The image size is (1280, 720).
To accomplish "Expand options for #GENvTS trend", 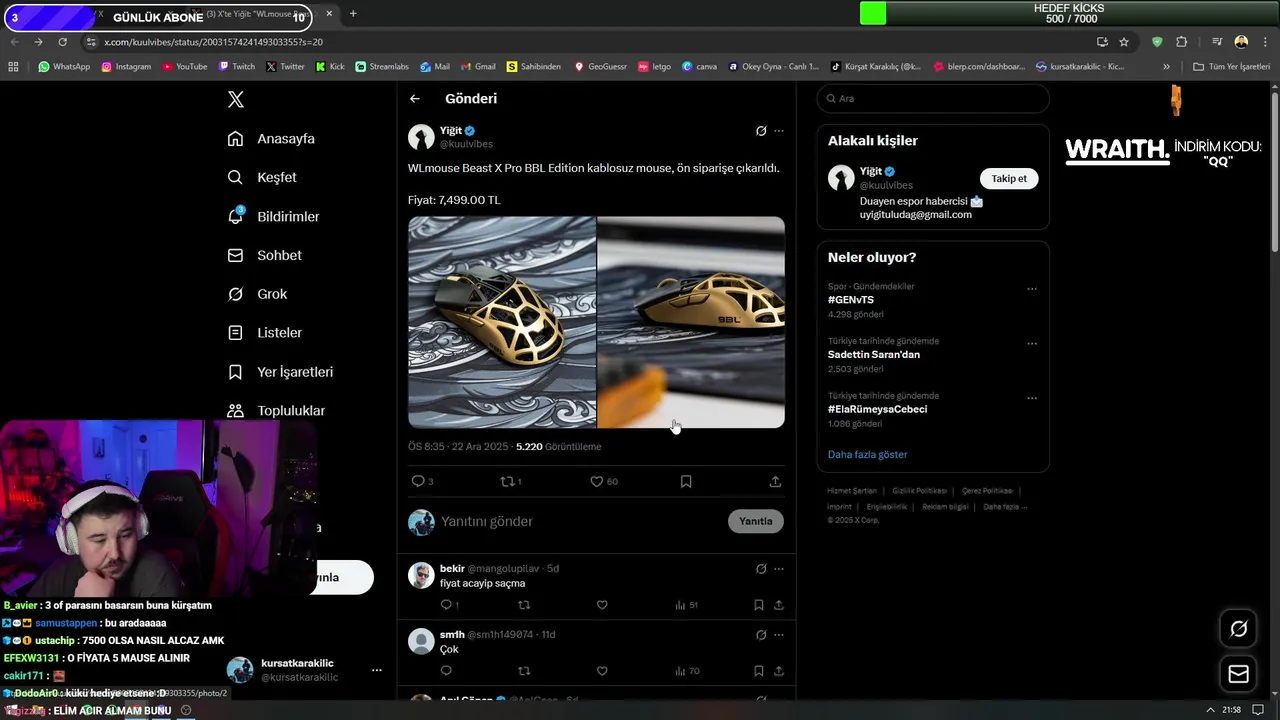I will 1032,290.
